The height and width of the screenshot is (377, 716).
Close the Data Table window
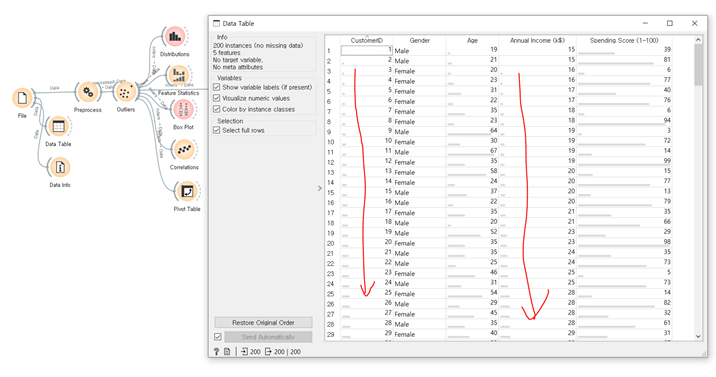point(695,23)
